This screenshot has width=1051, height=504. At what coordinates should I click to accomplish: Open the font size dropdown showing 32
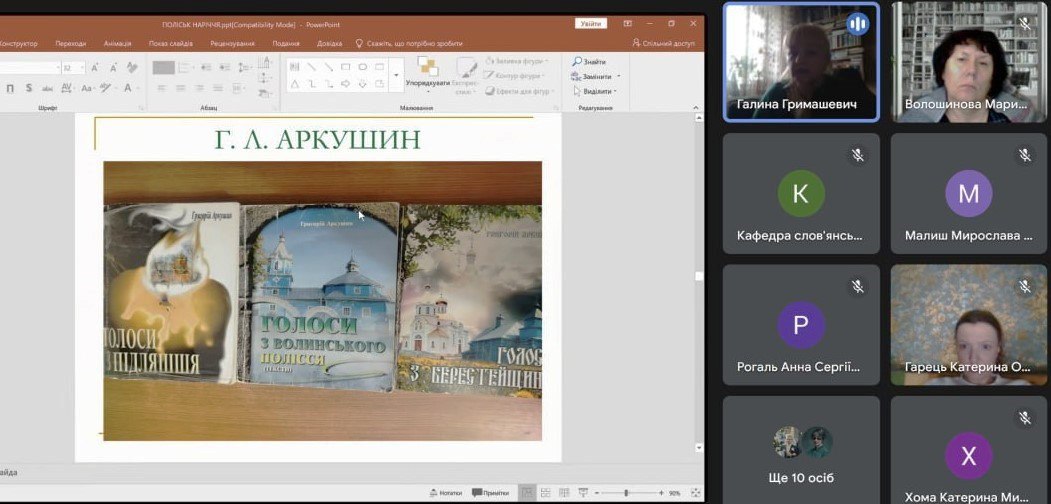coord(82,68)
